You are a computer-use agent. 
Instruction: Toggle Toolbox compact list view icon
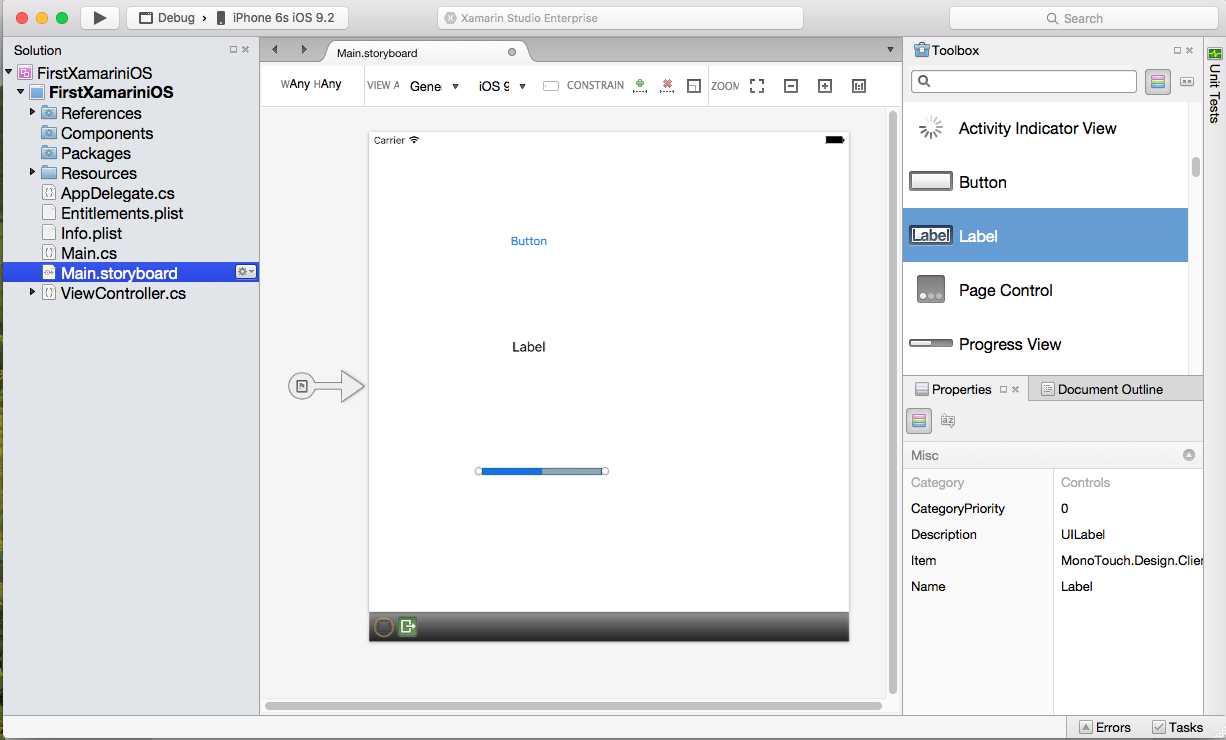pyautogui.click(x=1187, y=82)
